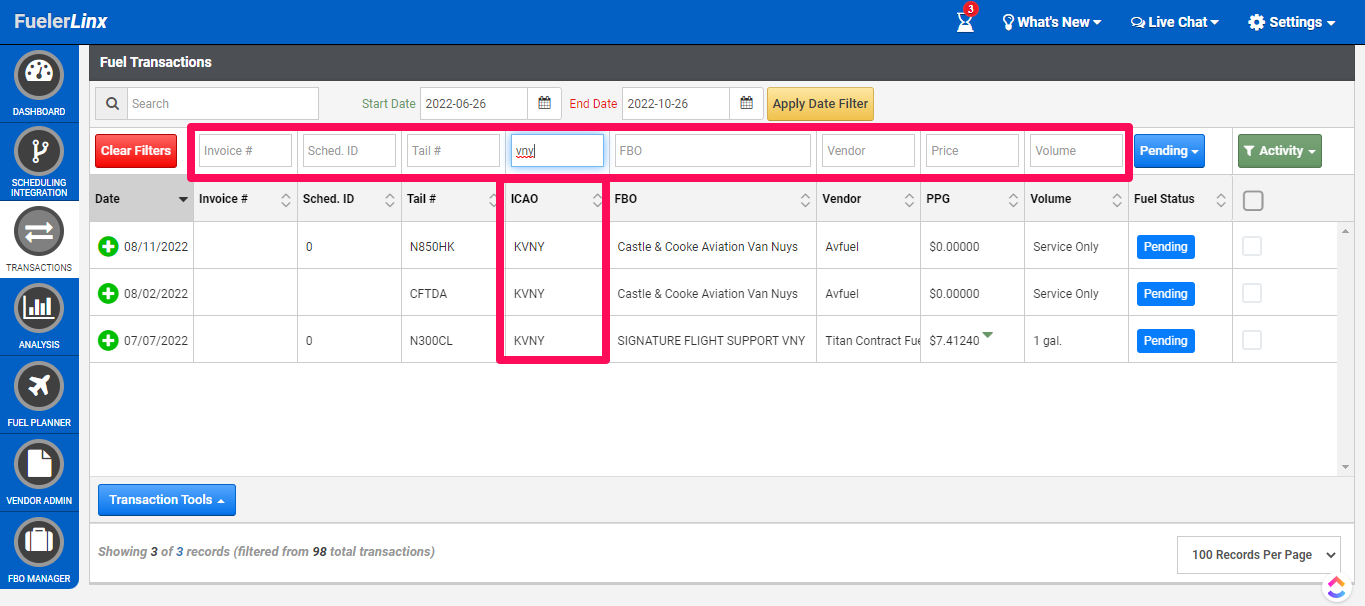
Task: Open Vendor Admin document icon
Action: click(39, 464)
